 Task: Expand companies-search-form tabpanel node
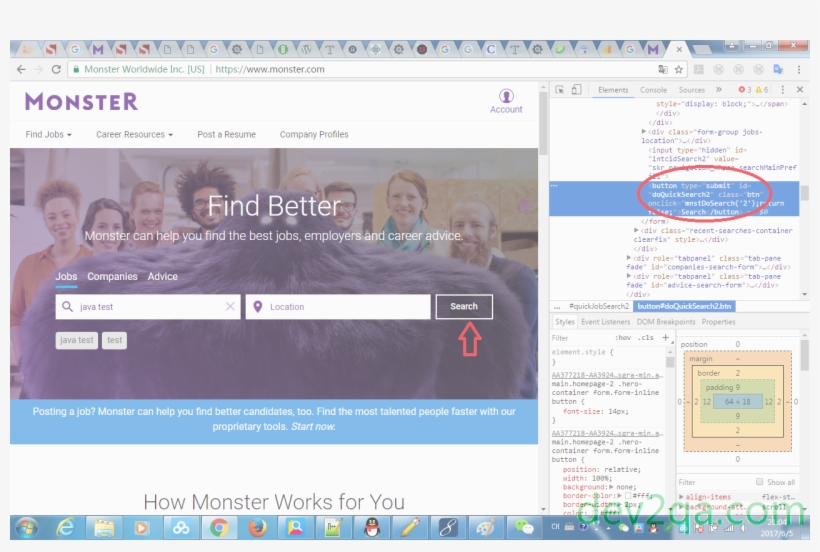[x=629, y=258]
